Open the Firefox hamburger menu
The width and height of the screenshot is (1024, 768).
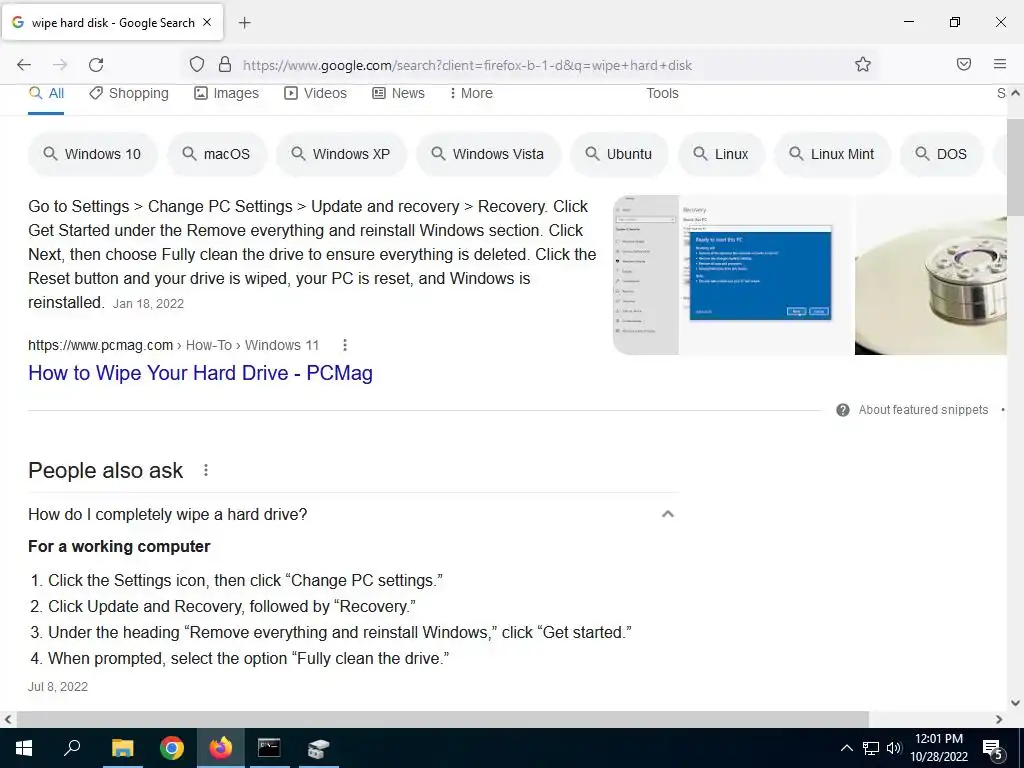point(1000,64)
